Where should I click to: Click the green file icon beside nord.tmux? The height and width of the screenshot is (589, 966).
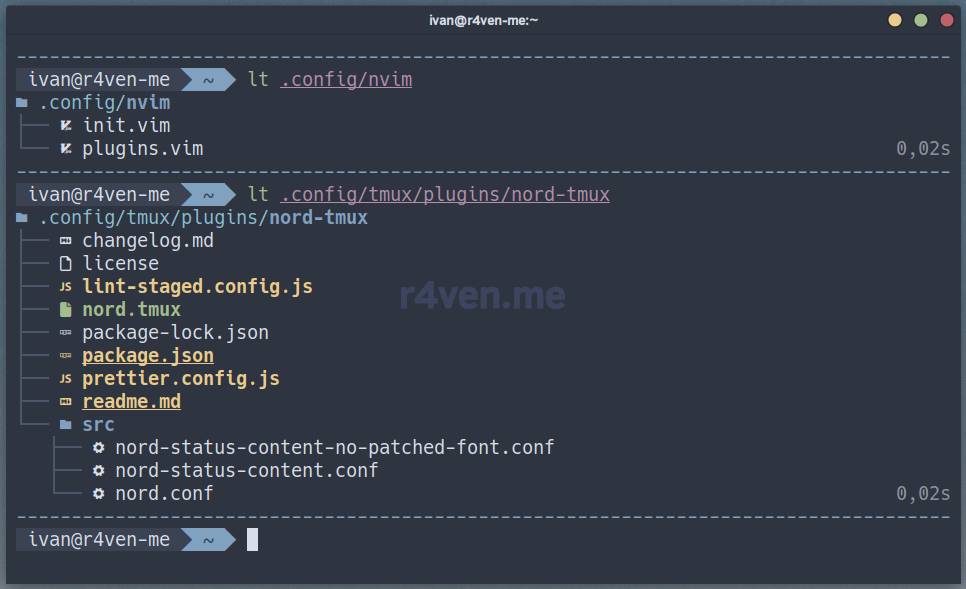pyautogui.click(x=66, y=310)
